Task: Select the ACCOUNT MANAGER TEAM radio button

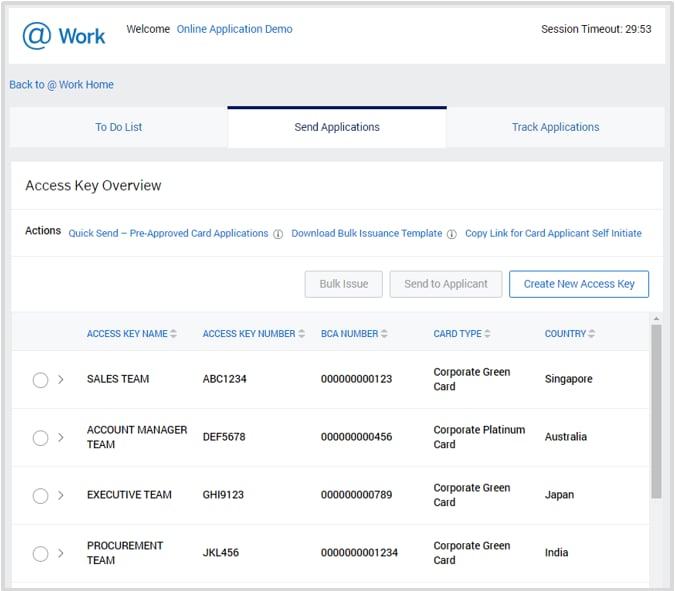Action: coord(40,438)
